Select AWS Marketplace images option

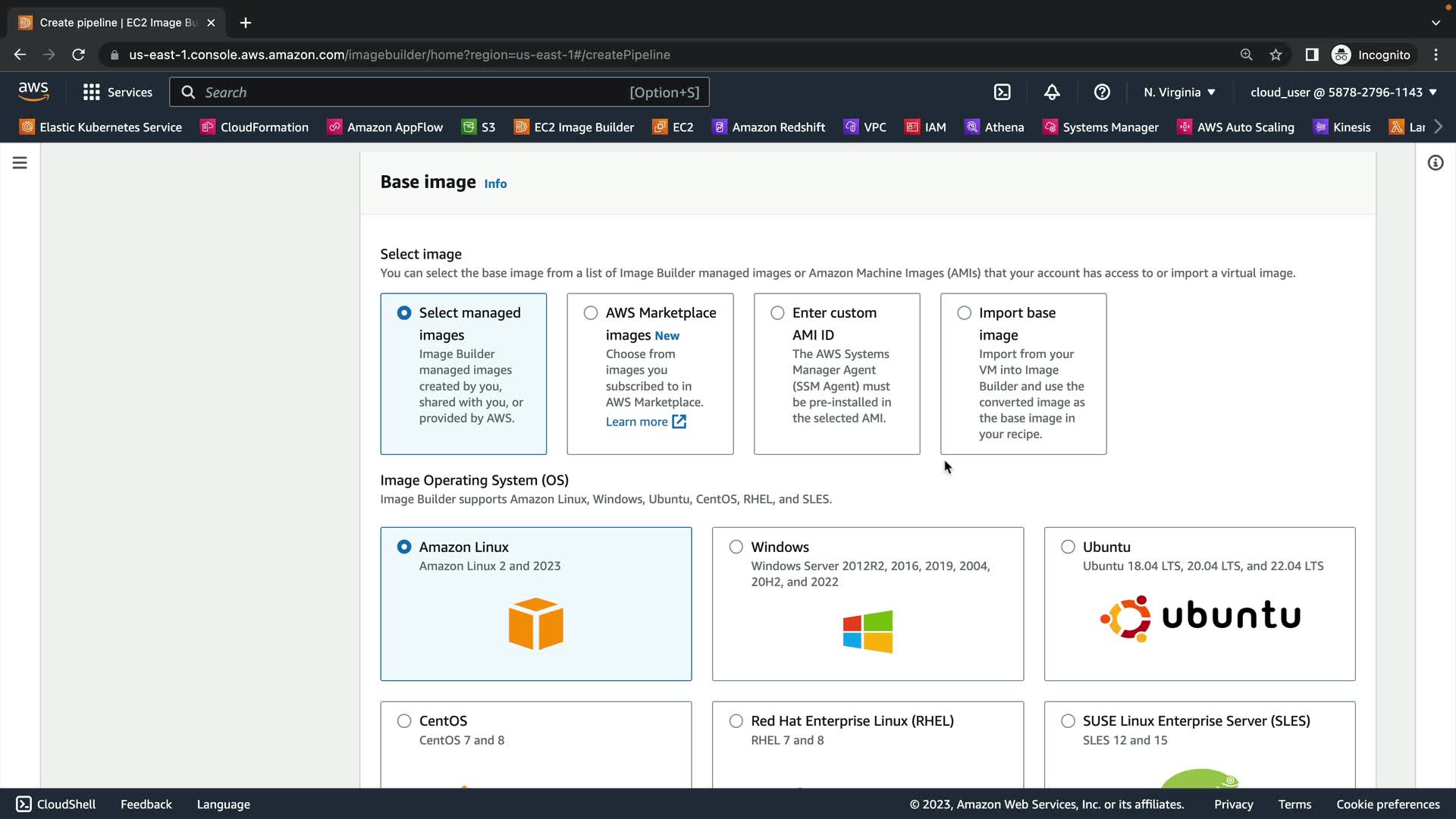click(591, 313)
